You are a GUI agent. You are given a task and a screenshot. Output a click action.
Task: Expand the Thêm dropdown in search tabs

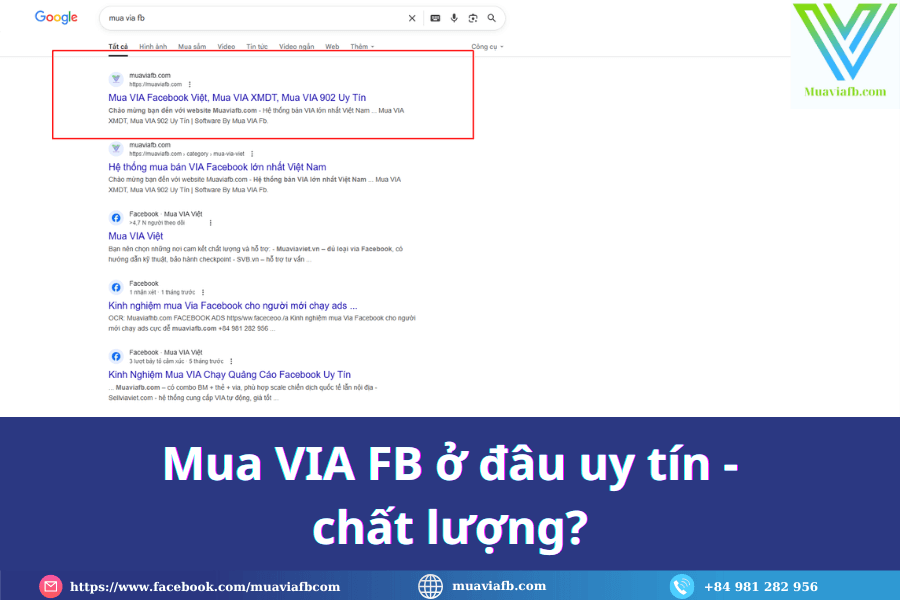362,46
